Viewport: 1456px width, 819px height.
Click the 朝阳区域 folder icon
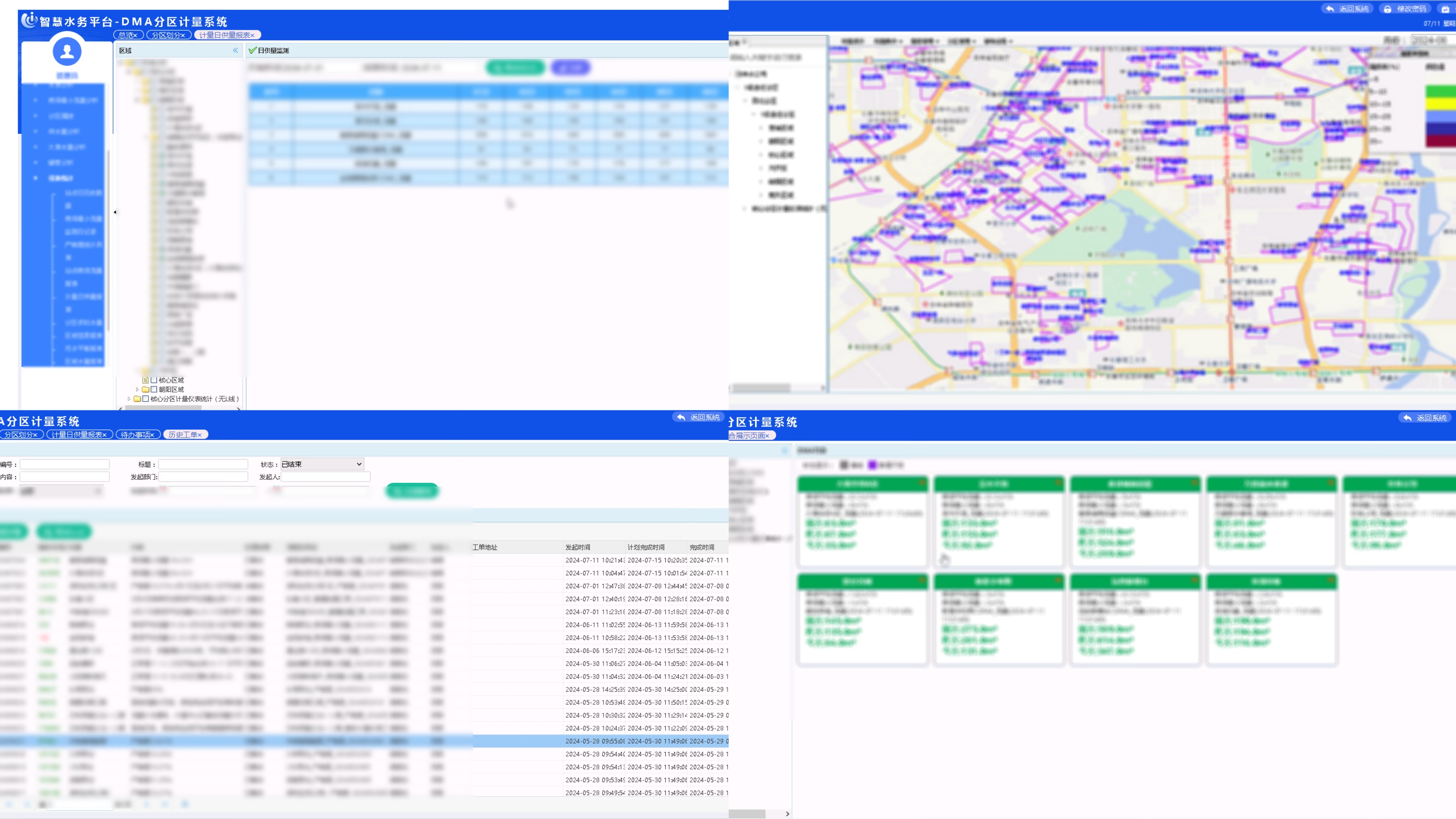tap(145, 389)
